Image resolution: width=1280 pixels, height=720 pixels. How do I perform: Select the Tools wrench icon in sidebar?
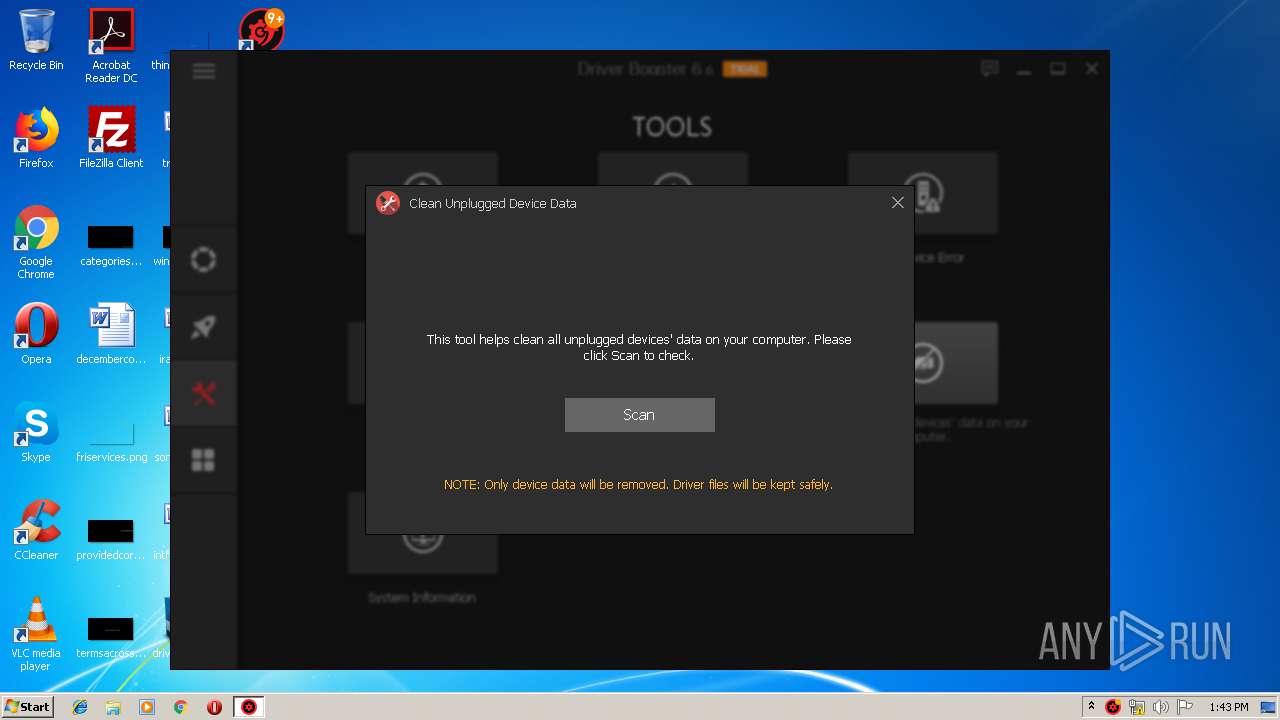pos(203,393)
